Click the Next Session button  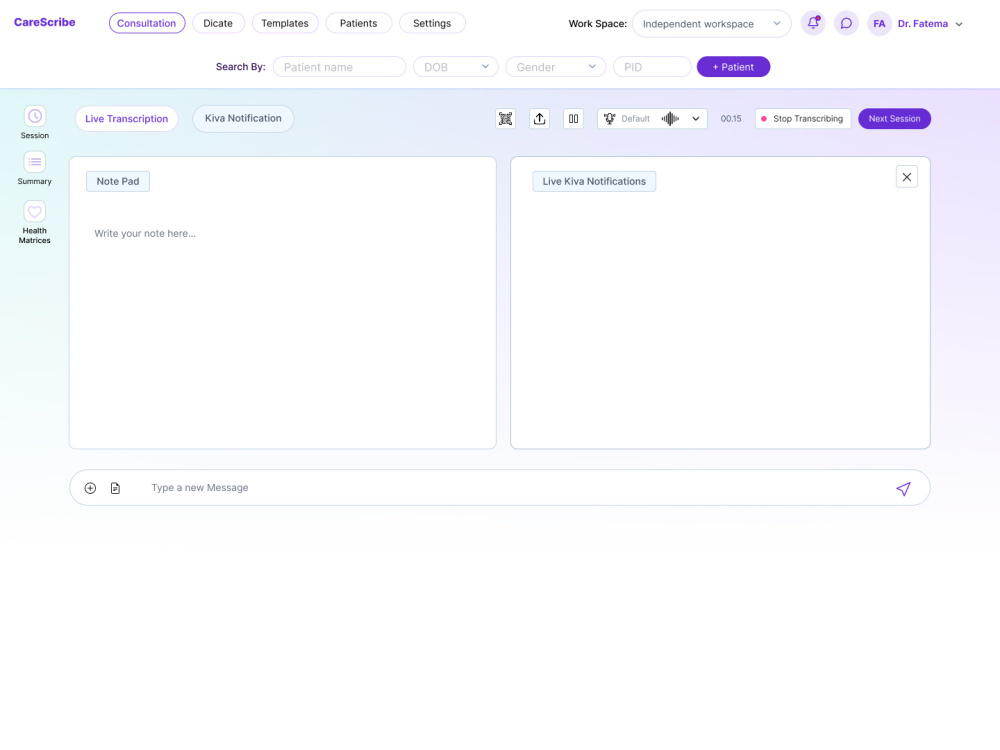[894, 119]
